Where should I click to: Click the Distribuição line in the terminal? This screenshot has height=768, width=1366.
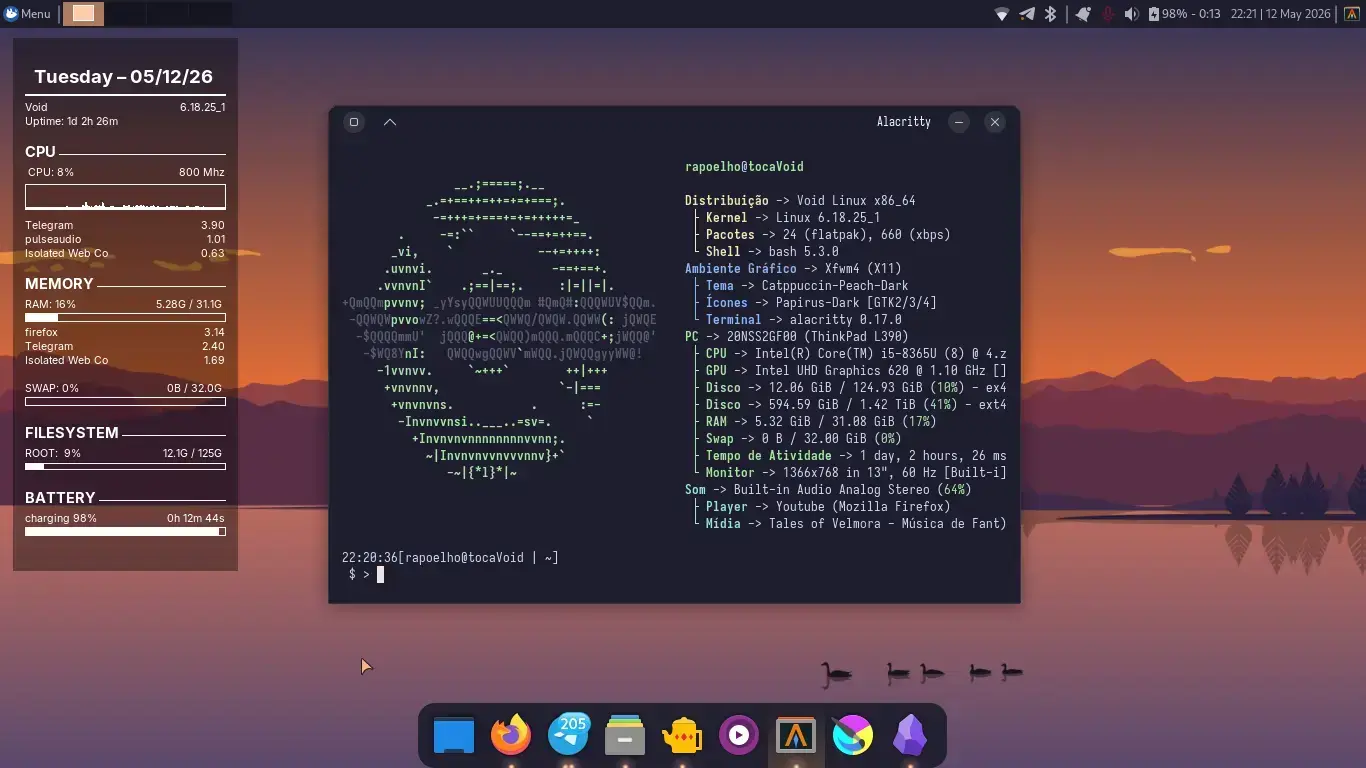(800, 201)
